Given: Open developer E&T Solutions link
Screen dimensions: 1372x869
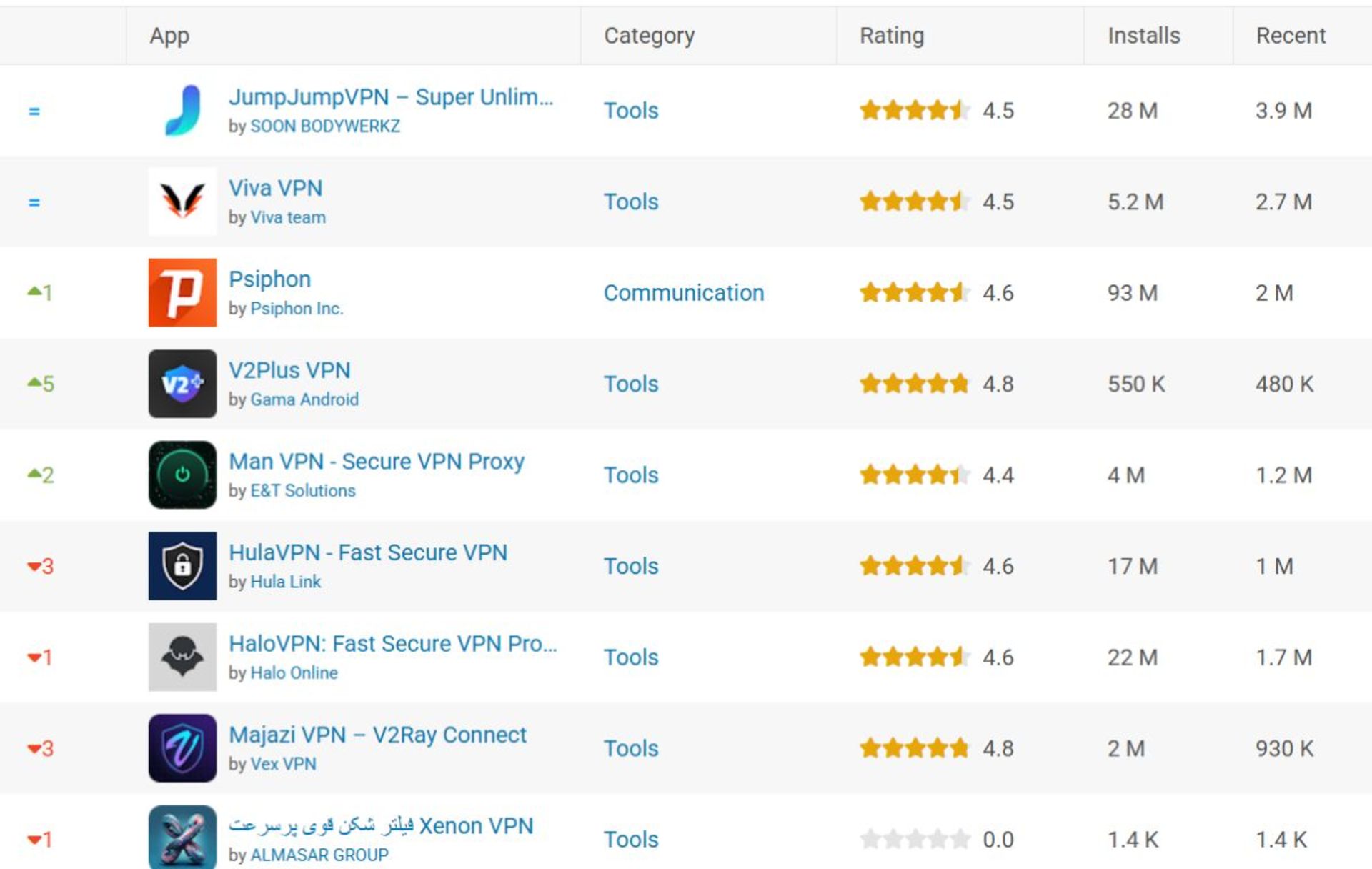Looking at the screenshot, I should [x=303, y=491].
